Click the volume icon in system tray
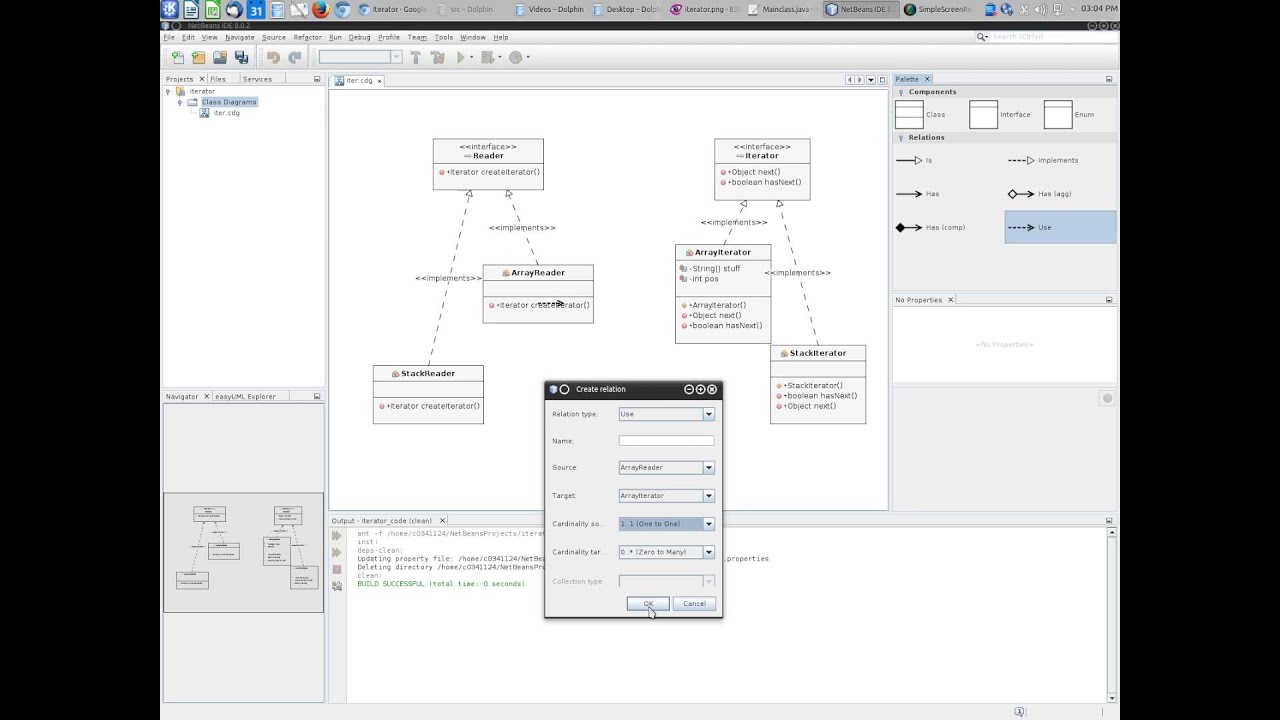Image resolution: width=1280 pixels, height=720 pixels. 1040,10
